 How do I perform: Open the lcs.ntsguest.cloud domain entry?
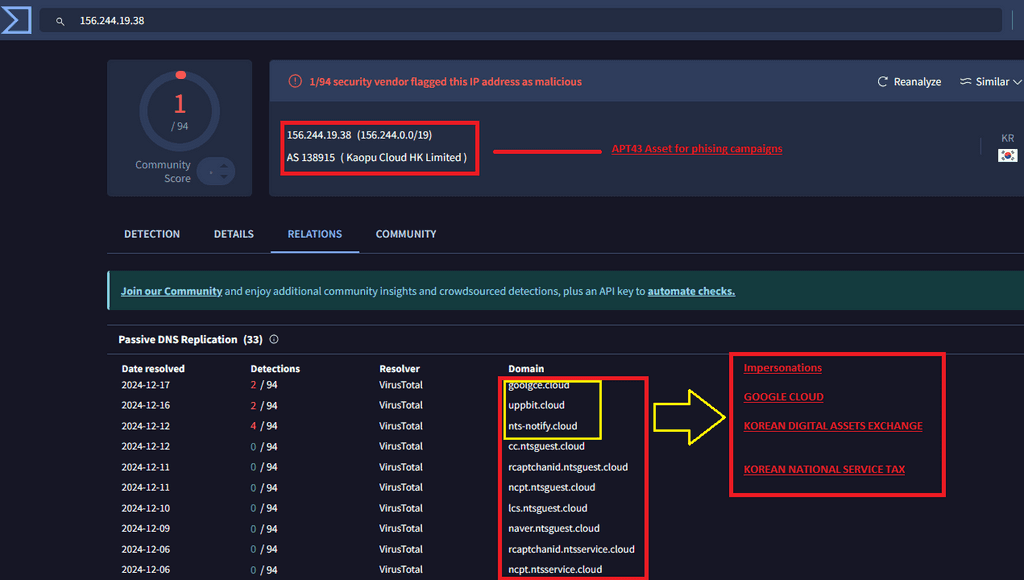point(548,508)
